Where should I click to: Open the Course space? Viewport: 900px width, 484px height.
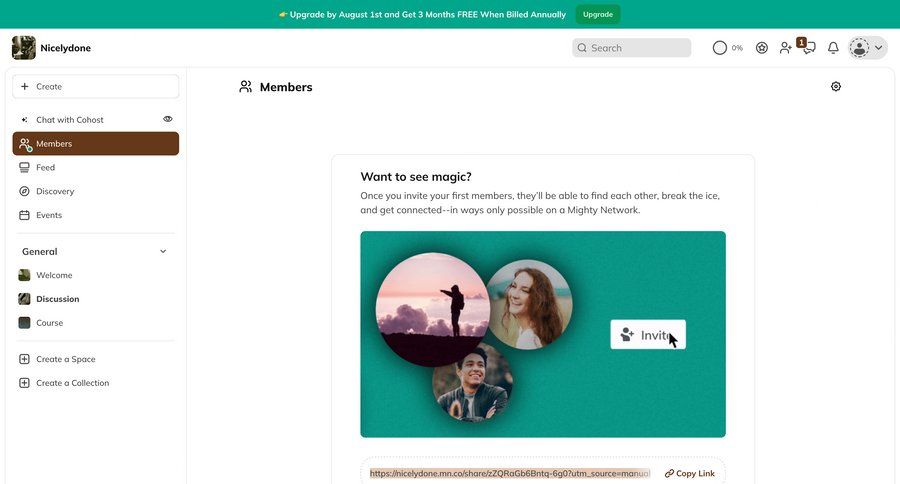click(x=49, y=323)
